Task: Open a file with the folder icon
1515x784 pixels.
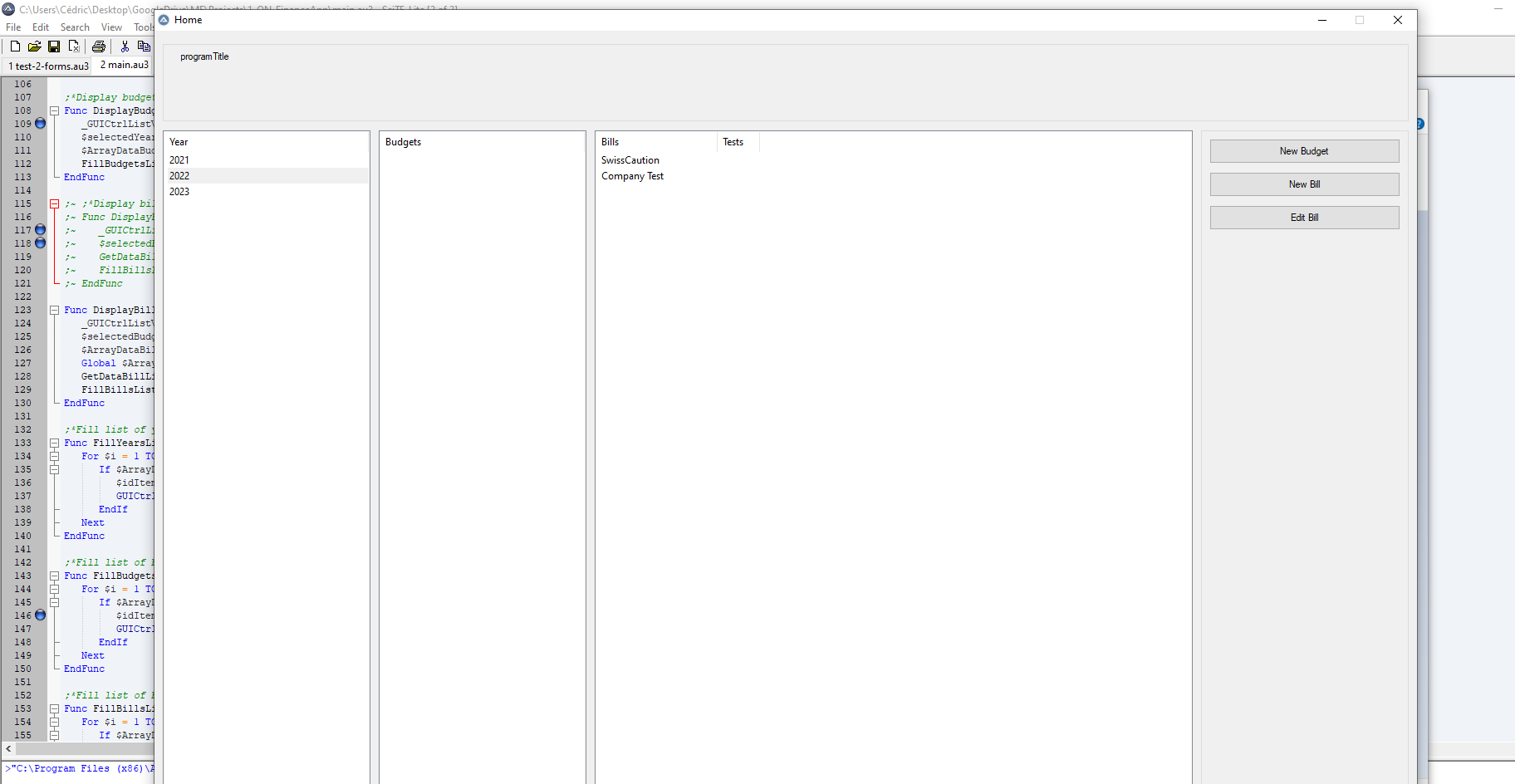Action: (x=34, y=47)
